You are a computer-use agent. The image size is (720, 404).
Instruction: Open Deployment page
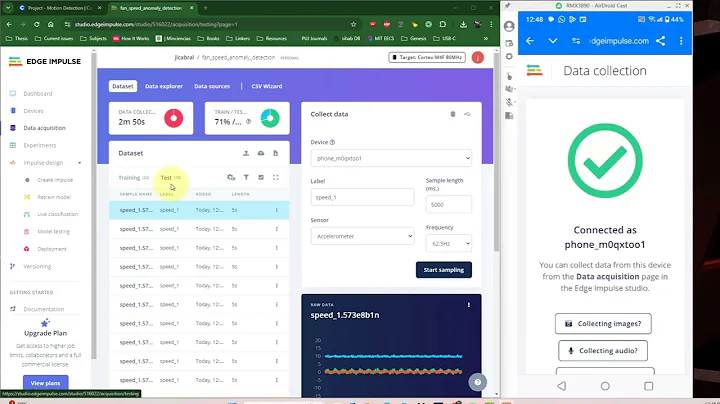[52, 249]
